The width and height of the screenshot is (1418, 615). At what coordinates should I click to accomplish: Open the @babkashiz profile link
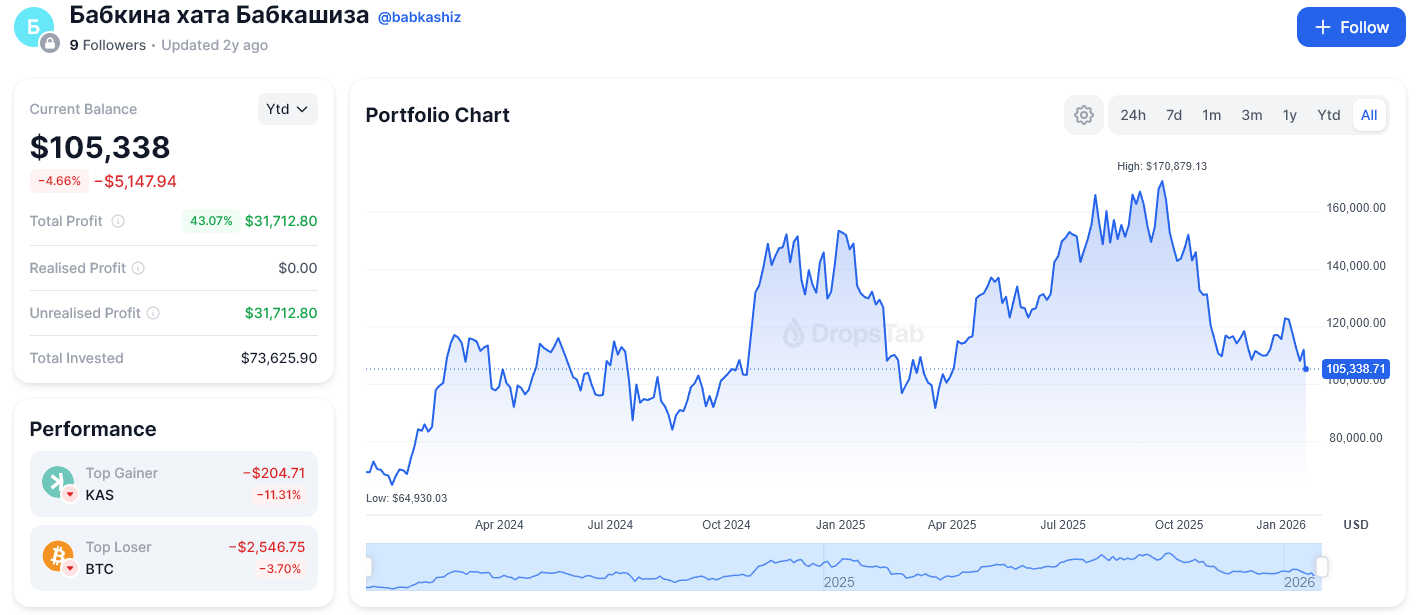point(419,17)
